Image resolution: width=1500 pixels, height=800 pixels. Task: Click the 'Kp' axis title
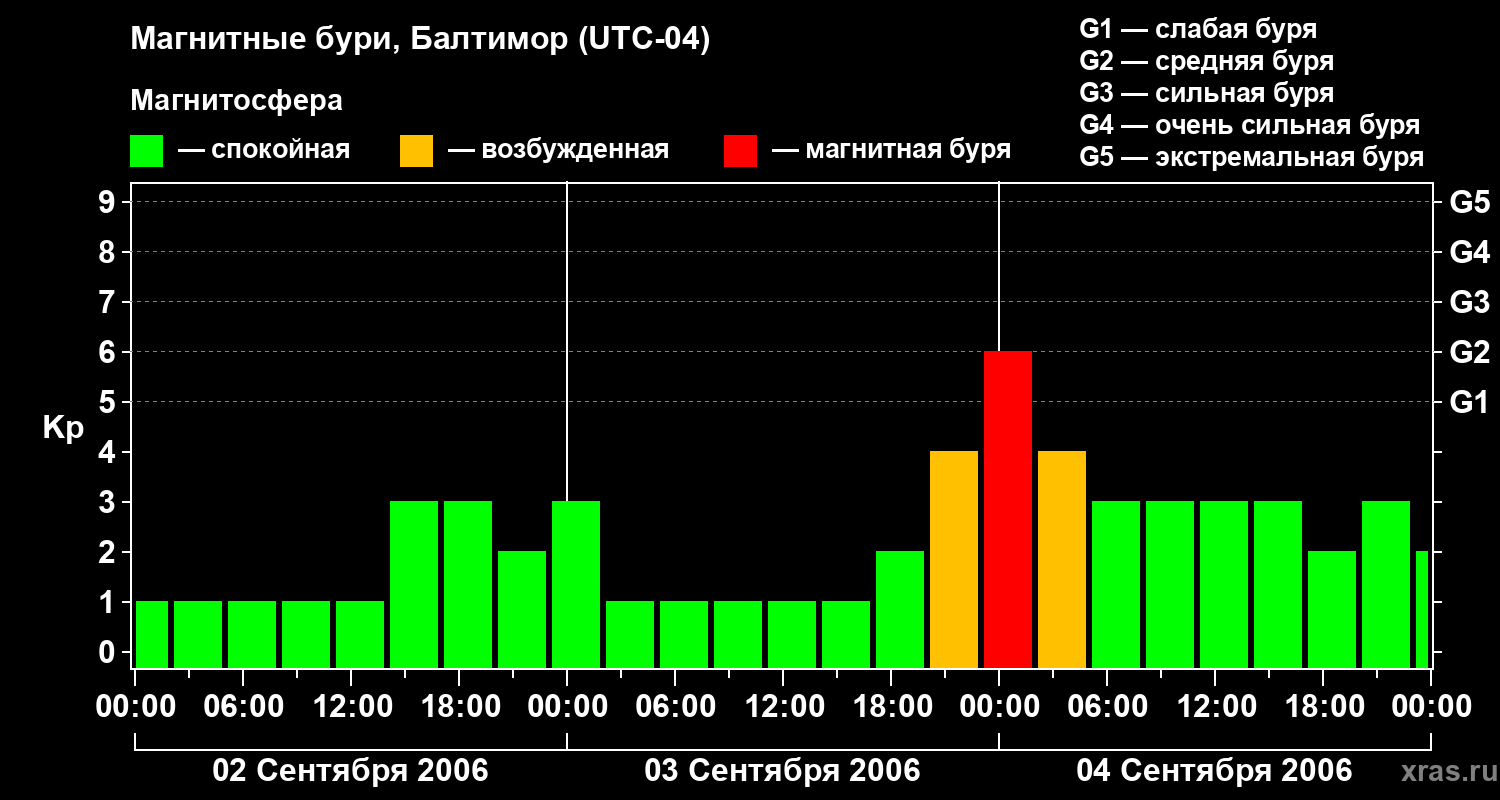click(x=64, y=428)
